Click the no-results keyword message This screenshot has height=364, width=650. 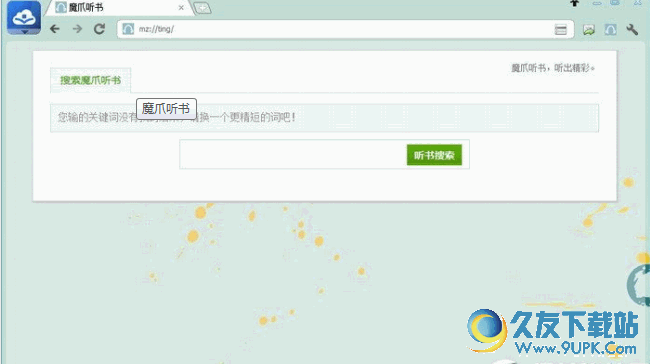pos(324,118)
